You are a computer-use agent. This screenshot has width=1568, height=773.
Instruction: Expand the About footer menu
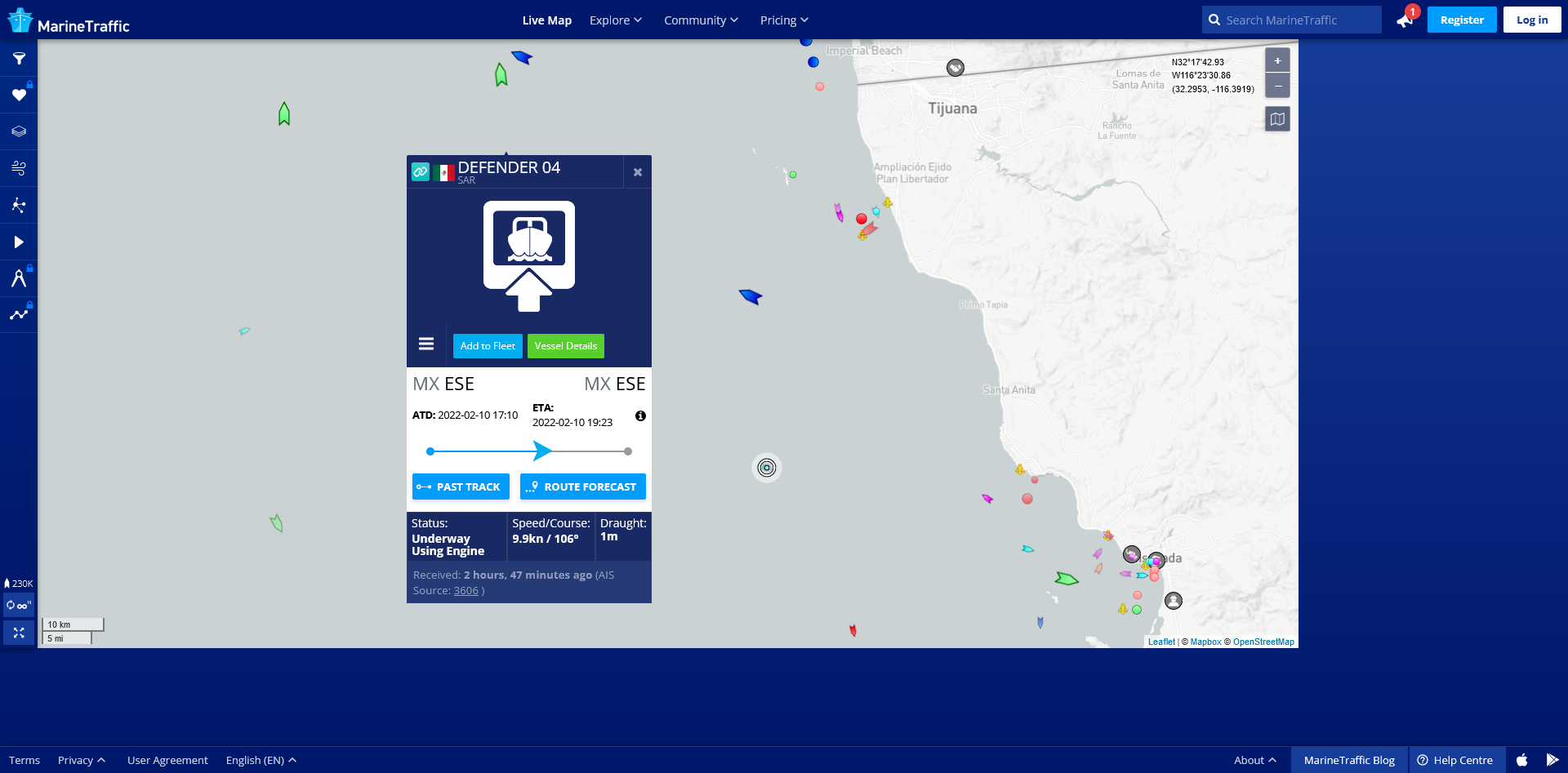click(x=1255, y=760)
